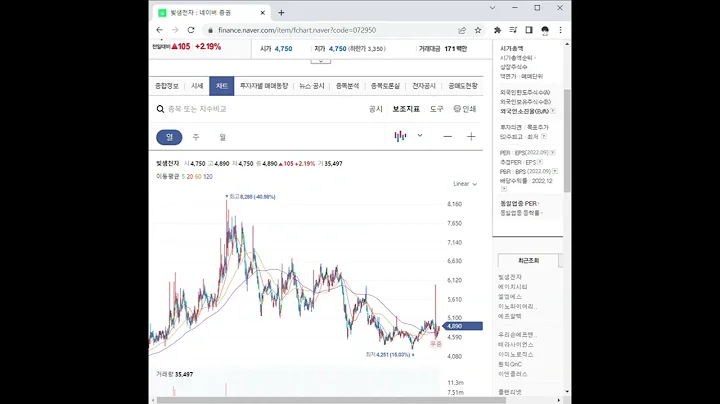This screenshot has width=720, height=404.
Task: Open 엘앰에스 from recent list
Action: tap(510, 297)
